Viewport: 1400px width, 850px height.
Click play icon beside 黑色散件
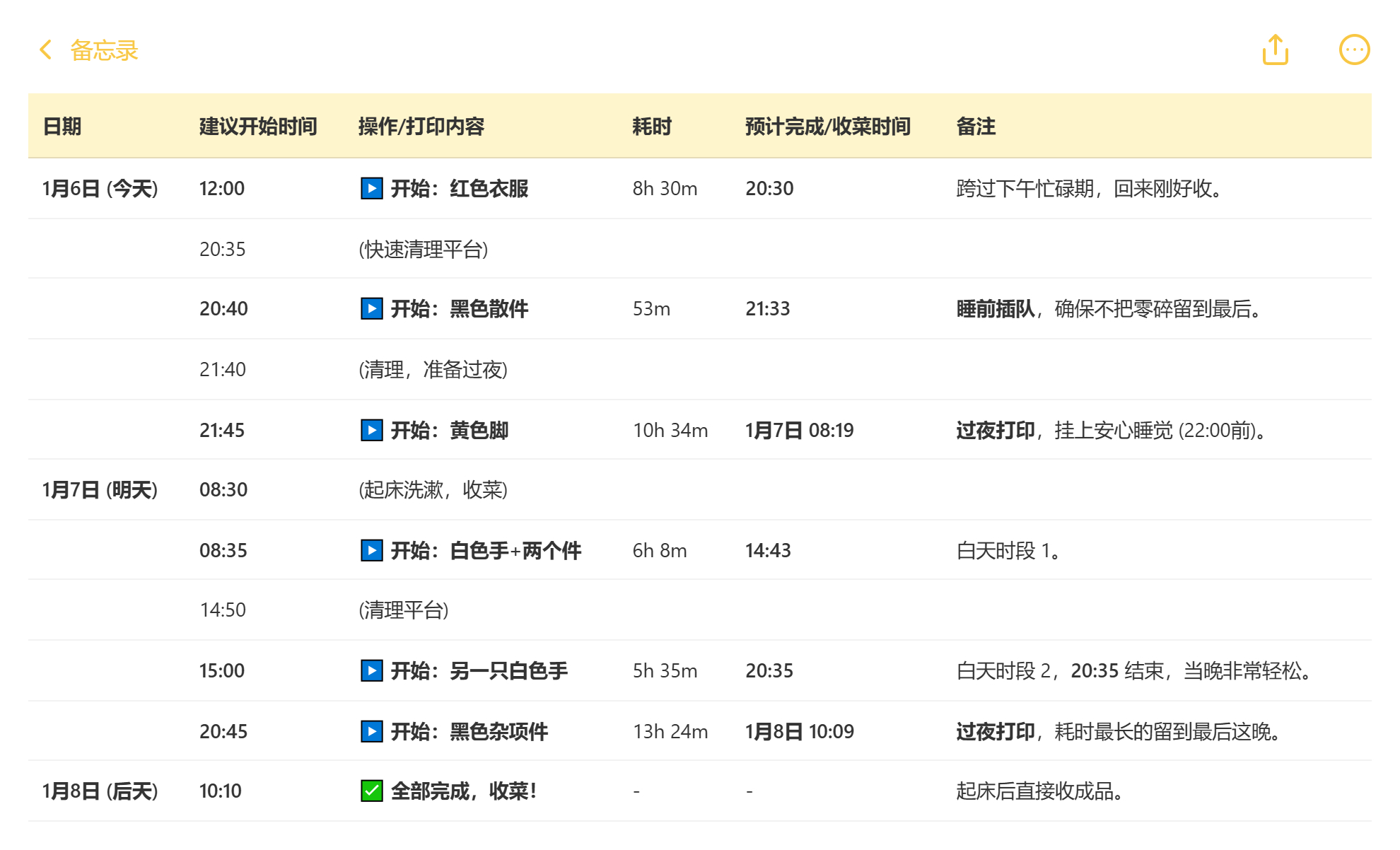[x=371, y=308]
